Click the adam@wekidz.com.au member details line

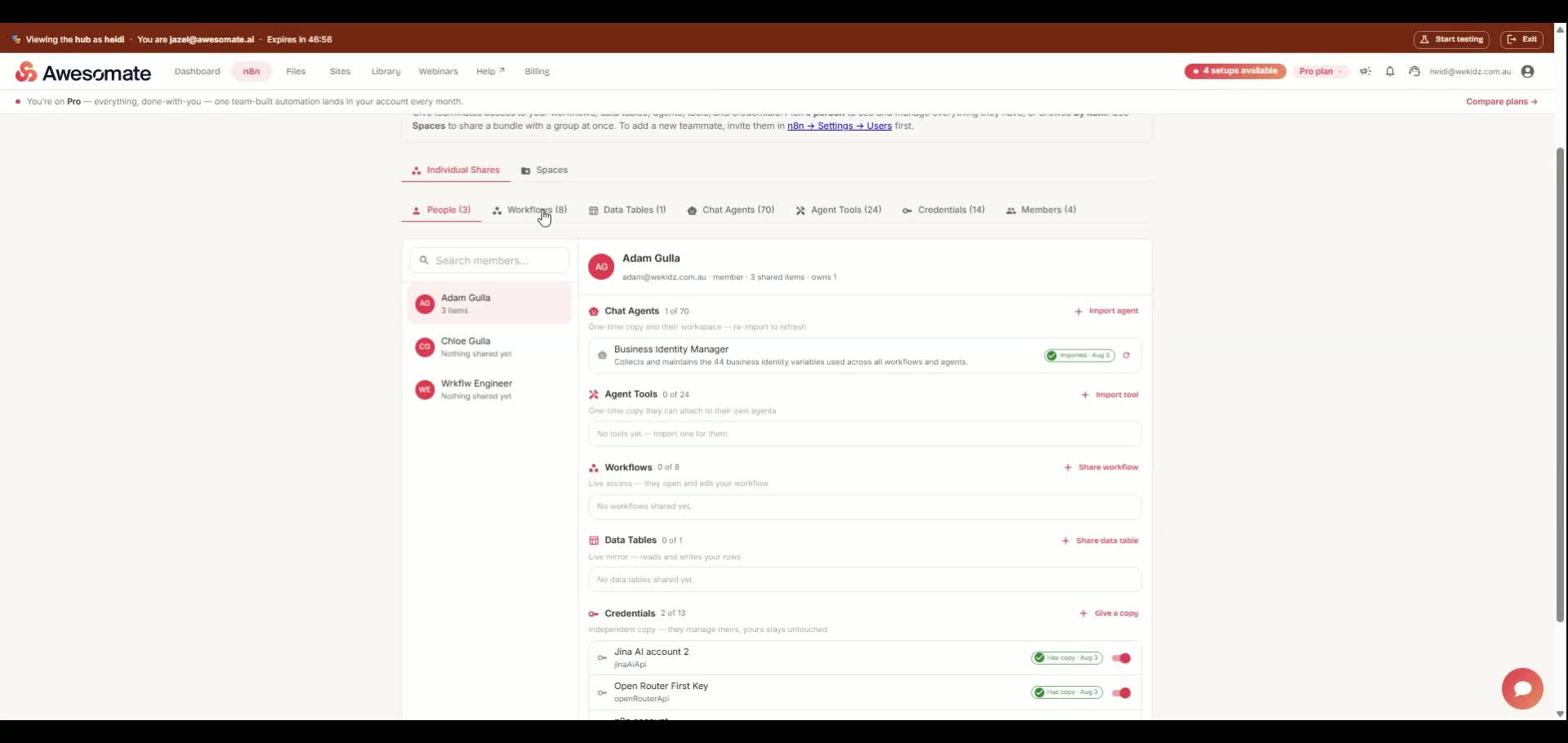(729, 278)
